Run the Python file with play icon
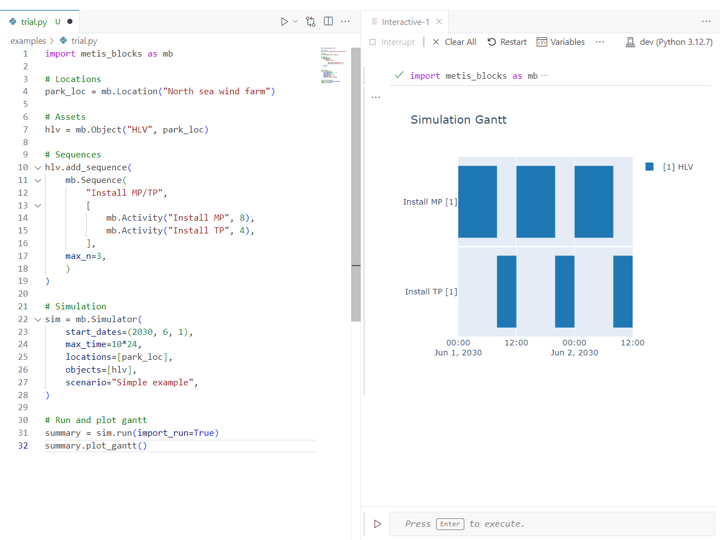Screen dimensions: 720x540 click(284, 22)
